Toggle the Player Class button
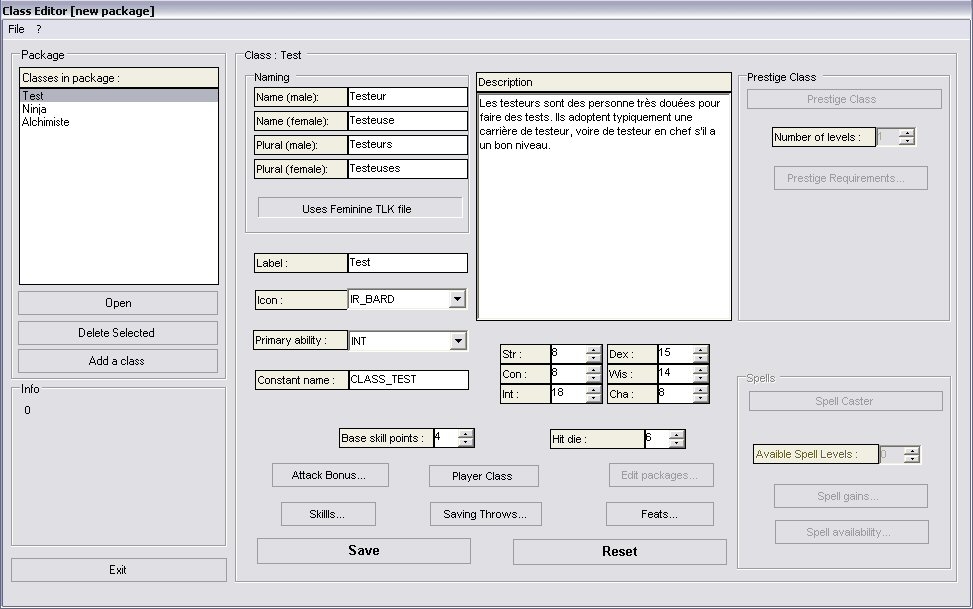 tap(484, 476)
